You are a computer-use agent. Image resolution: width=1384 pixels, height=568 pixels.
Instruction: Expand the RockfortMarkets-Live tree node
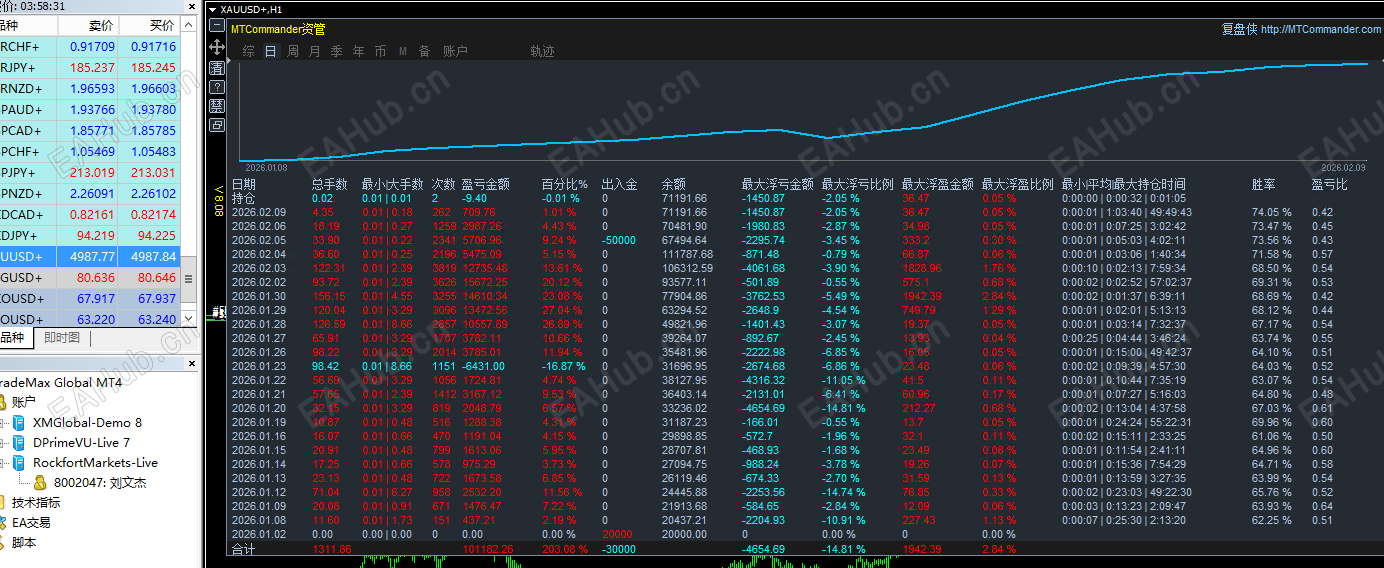coord(4,462)
